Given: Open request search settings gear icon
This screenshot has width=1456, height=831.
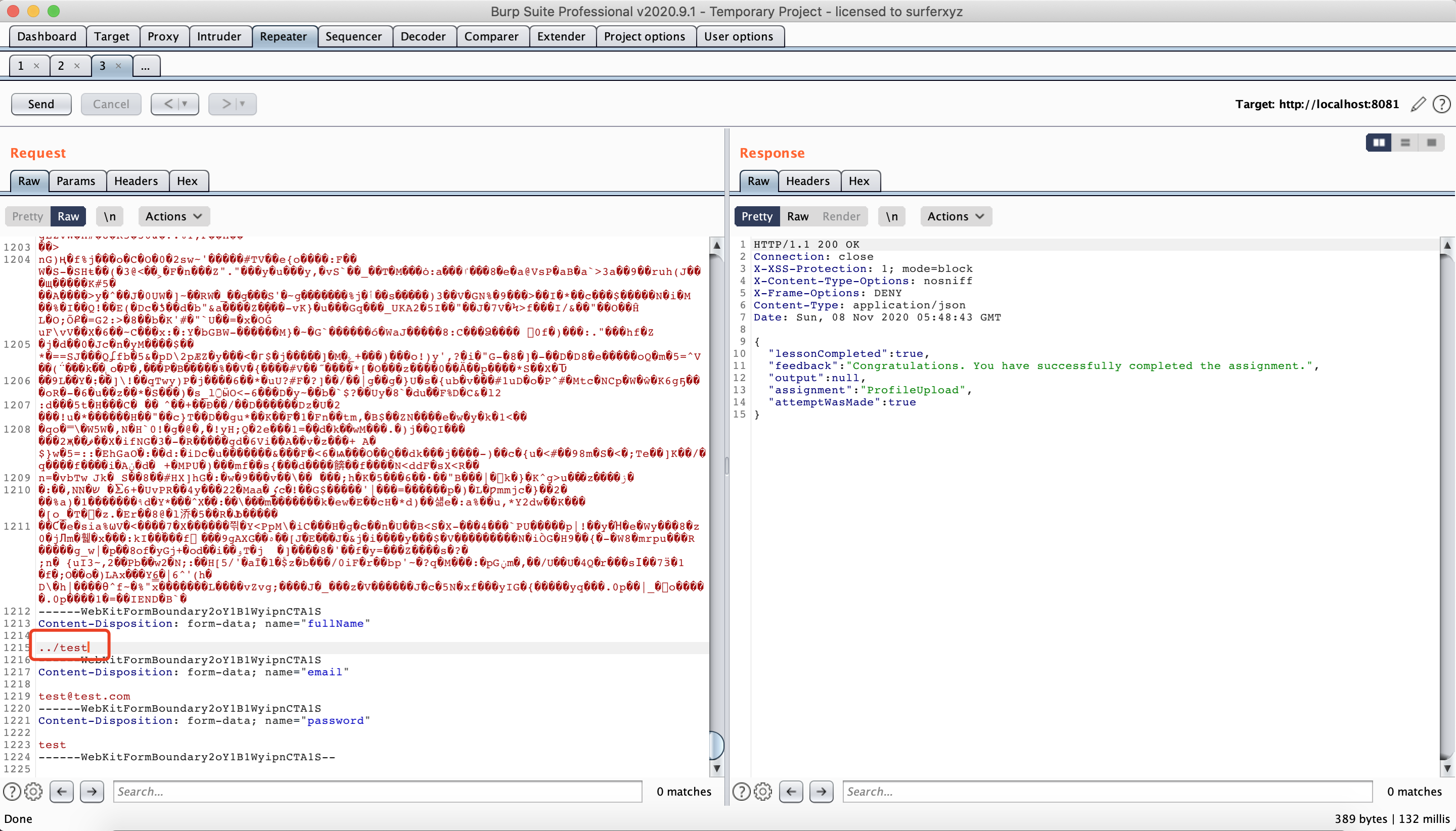Looking at the screenshot, I should click(34, 792).
